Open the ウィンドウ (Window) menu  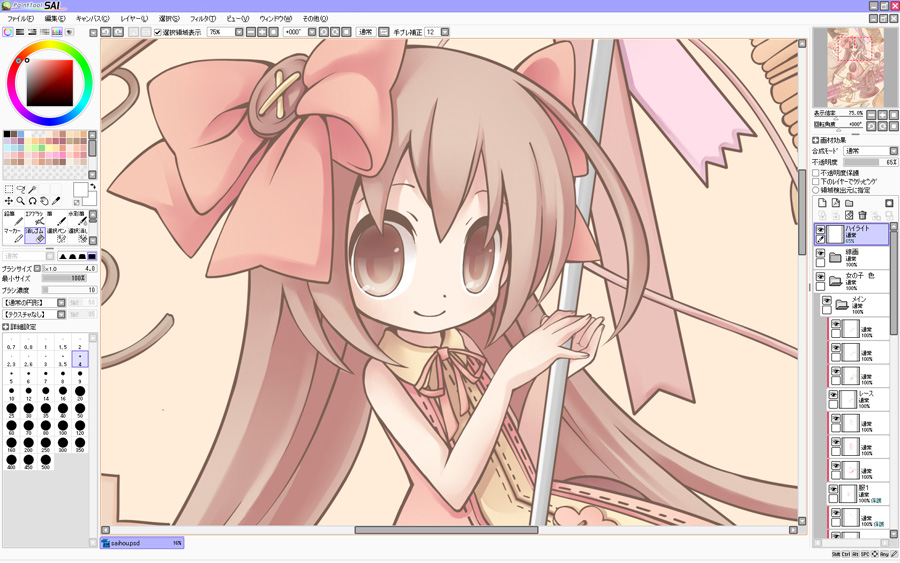(276, 18)
